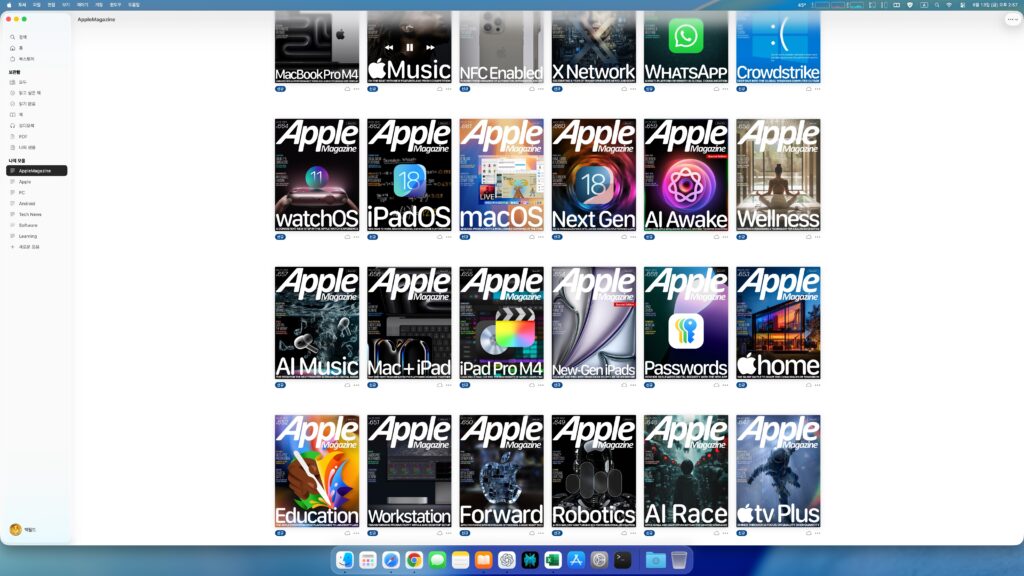Click the cloud download icon under watchOS issue

(347, 237)
